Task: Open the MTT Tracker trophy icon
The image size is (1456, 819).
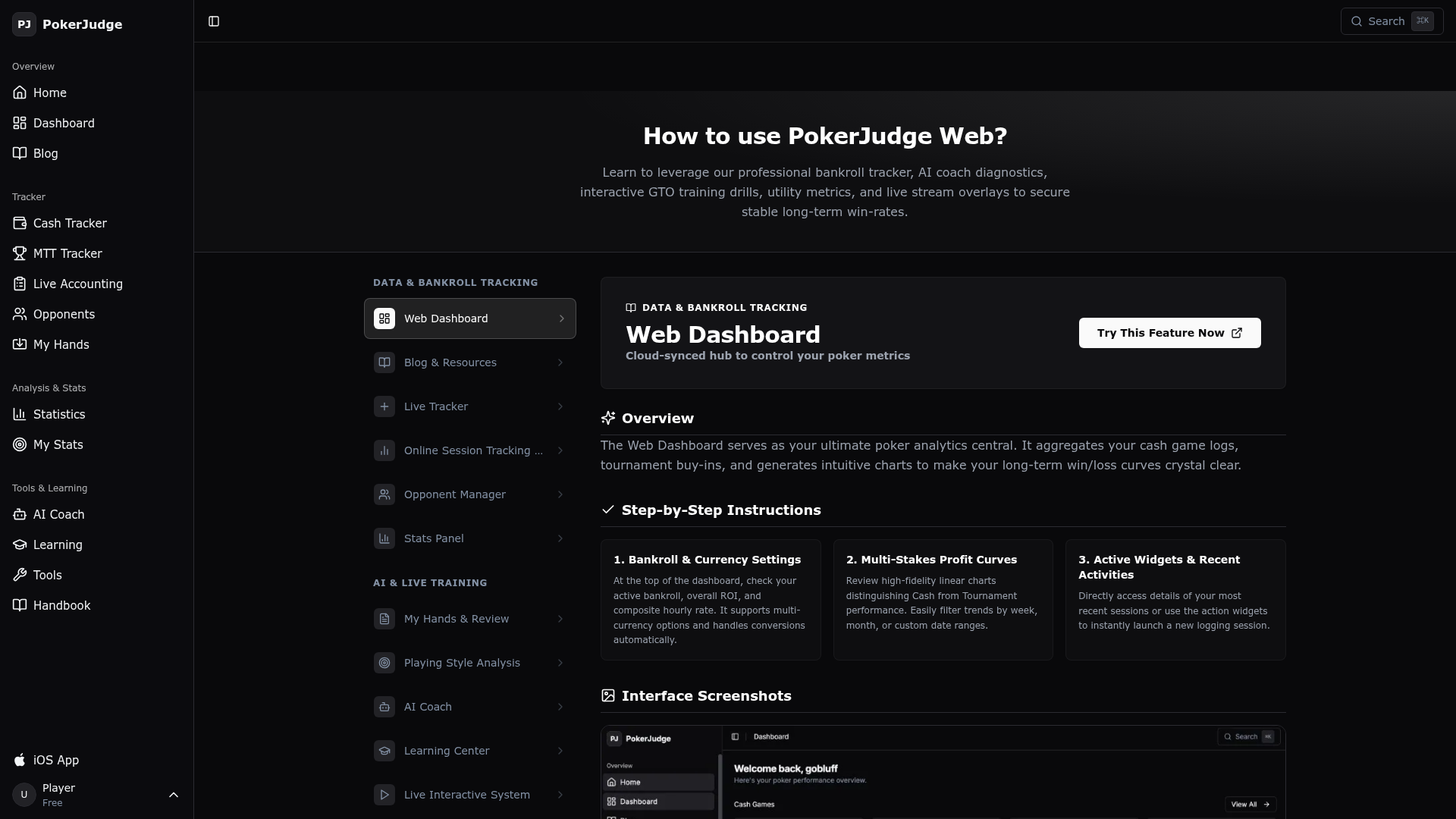Action: (20, 253)
